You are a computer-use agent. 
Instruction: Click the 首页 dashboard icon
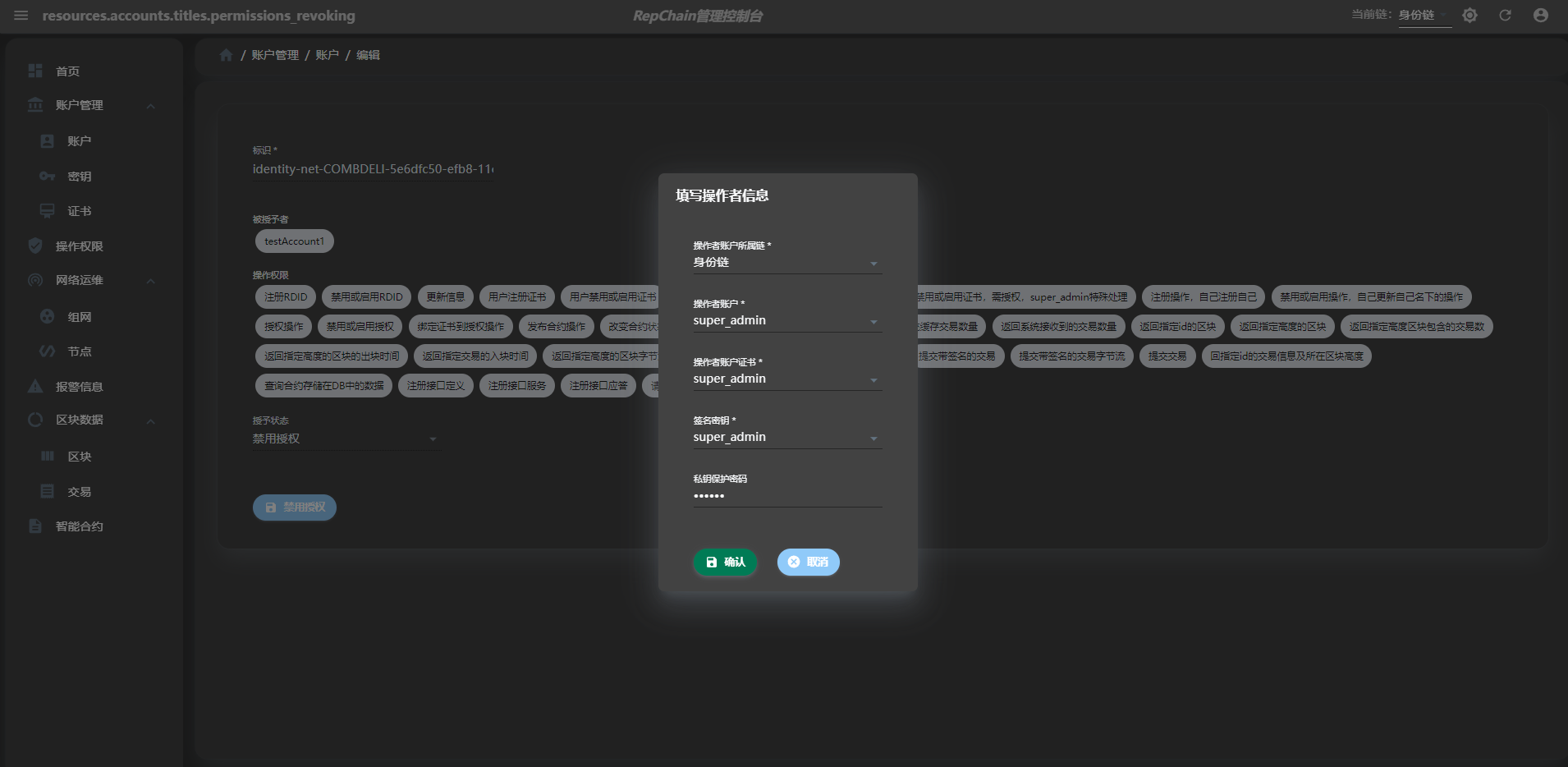tap(35, 71)
